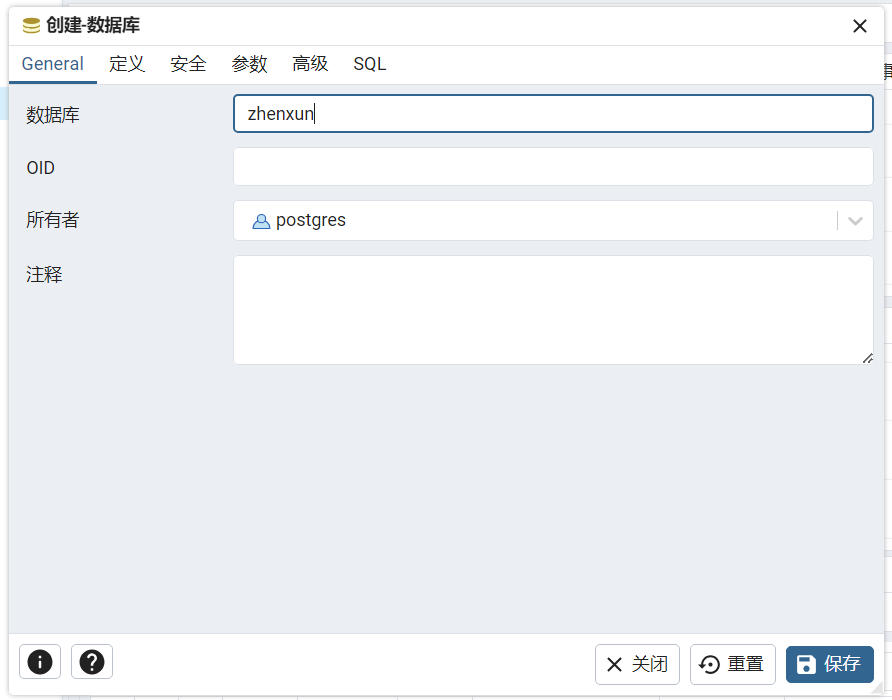Click the resize handle of 注释 text area
This screenshot has width=892, height=700.
tap(867, 358)
